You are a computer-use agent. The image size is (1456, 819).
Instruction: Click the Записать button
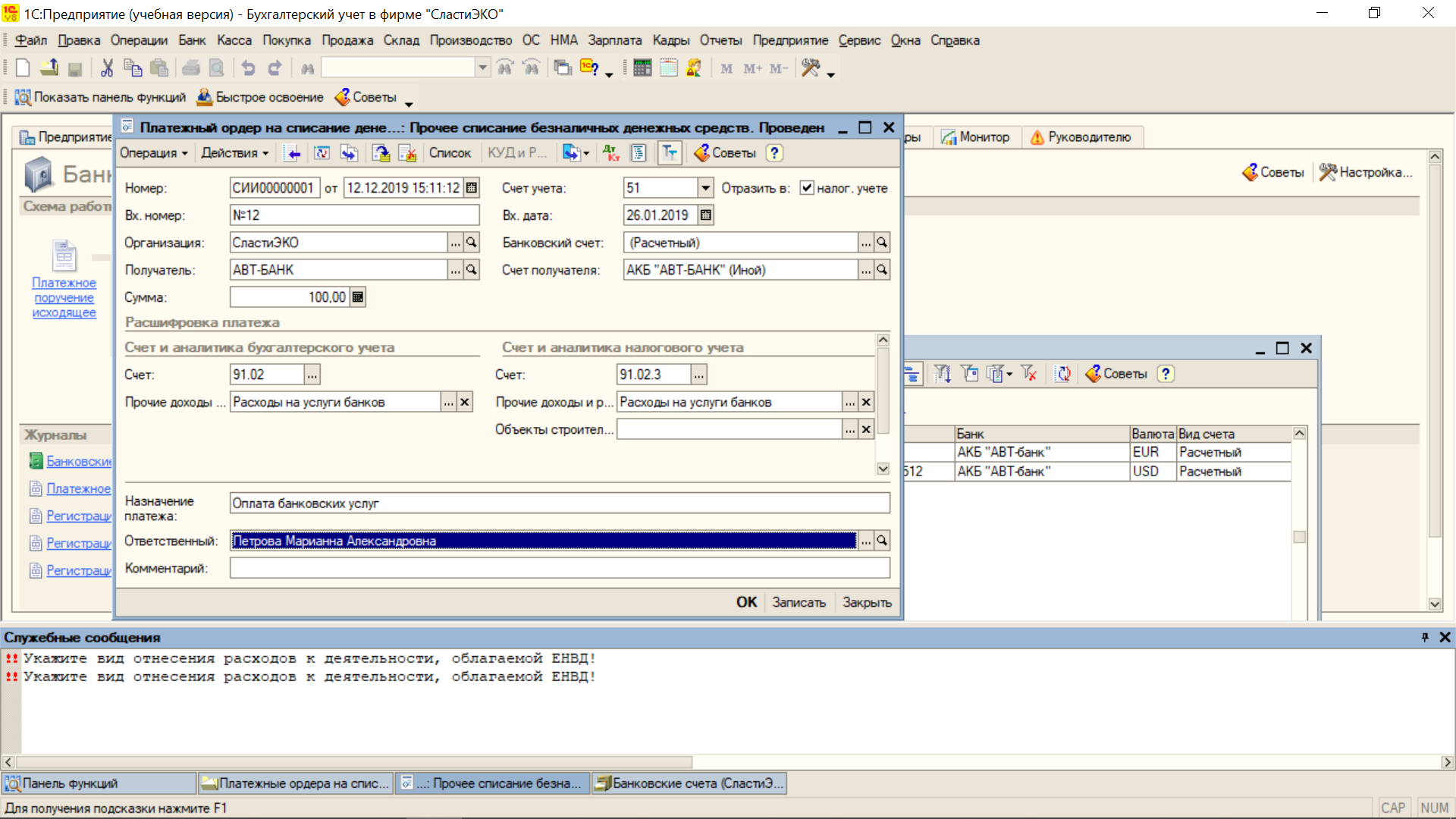tap(799, 602)
